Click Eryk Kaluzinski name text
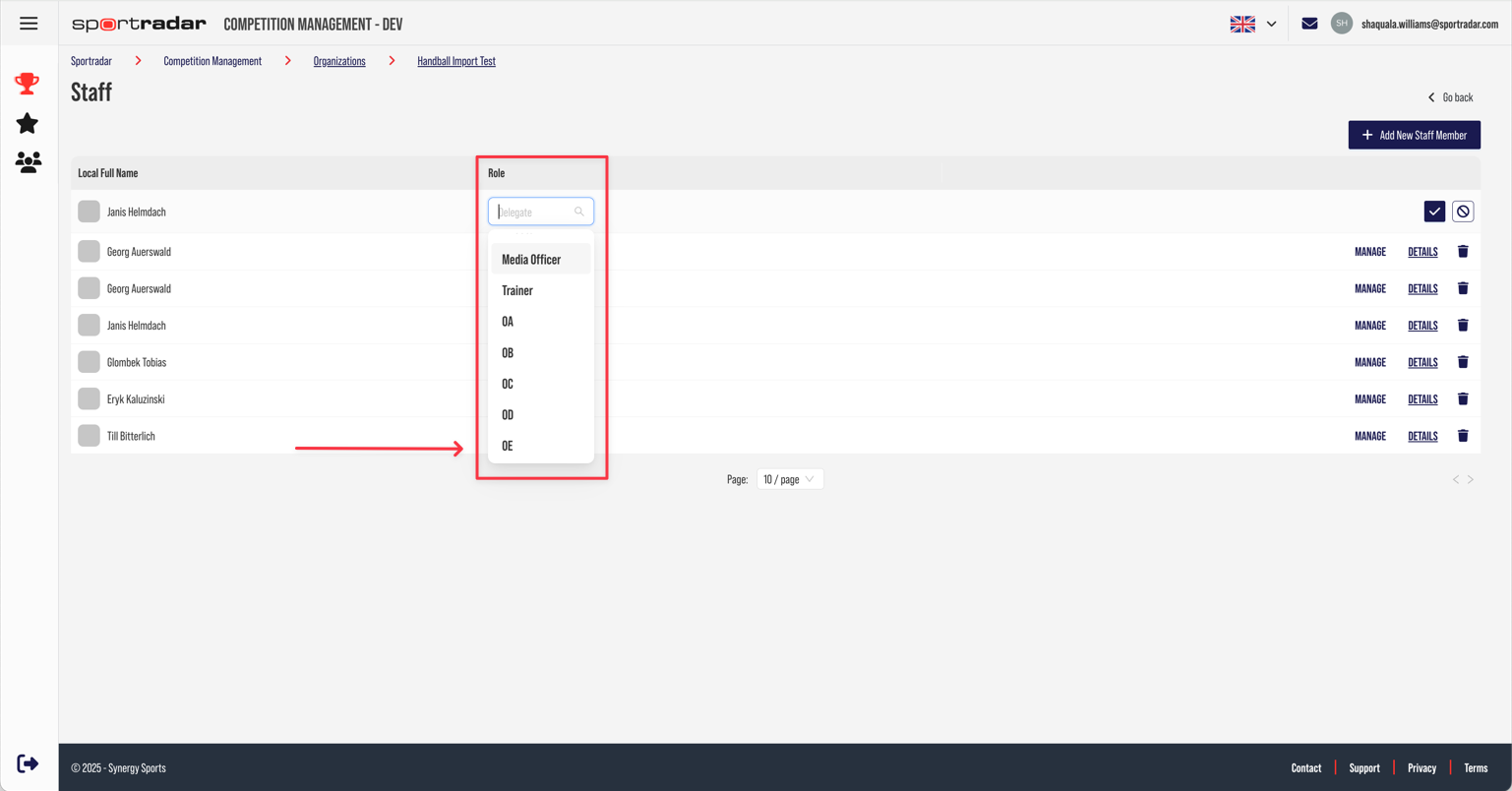Image resolution: width=1512 pixels, height=791 pixels. point(136,399)
